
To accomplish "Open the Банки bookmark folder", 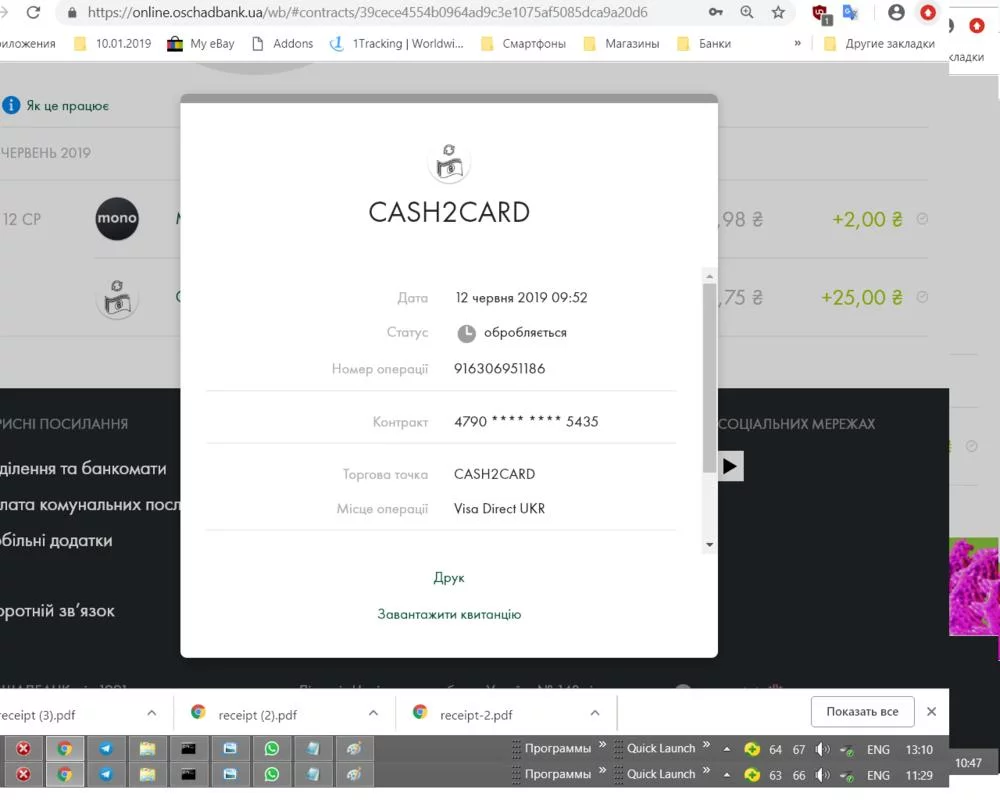I will pyautogui.click(x=704, y=43).
